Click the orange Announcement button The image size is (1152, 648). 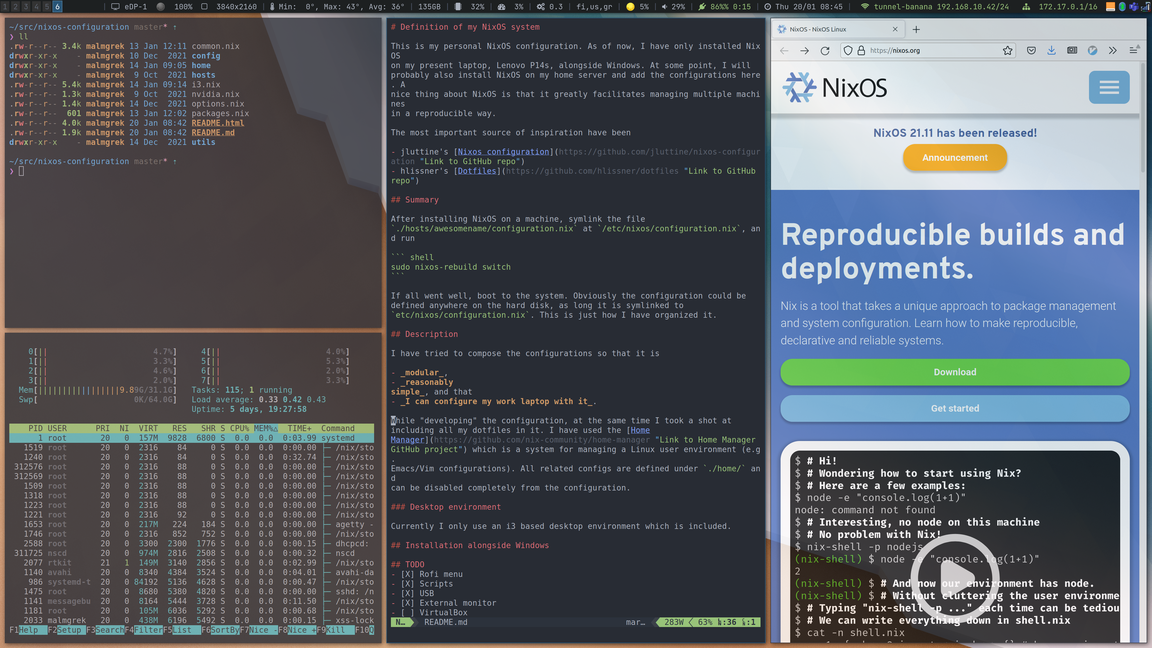(x=954, y=158)
